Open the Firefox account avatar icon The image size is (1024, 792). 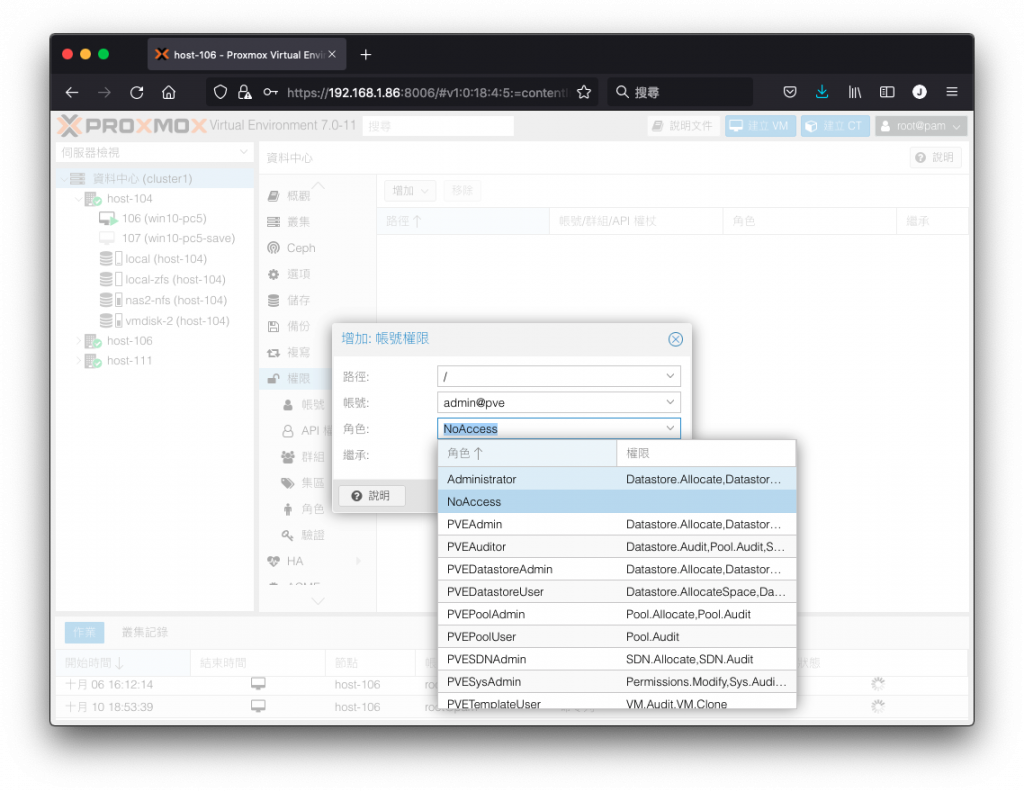[x=920, y=92]
